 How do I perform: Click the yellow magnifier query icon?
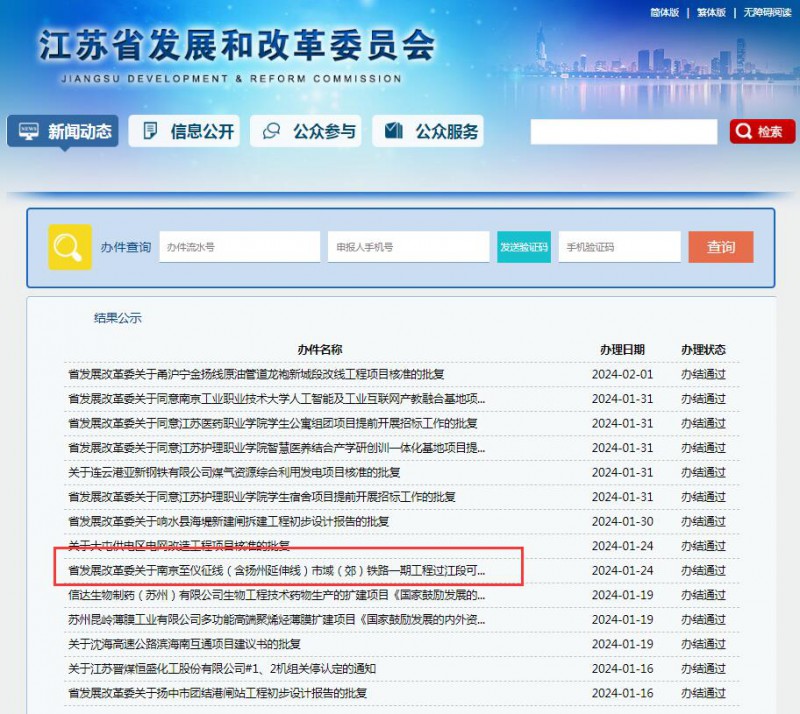(70, 247)
